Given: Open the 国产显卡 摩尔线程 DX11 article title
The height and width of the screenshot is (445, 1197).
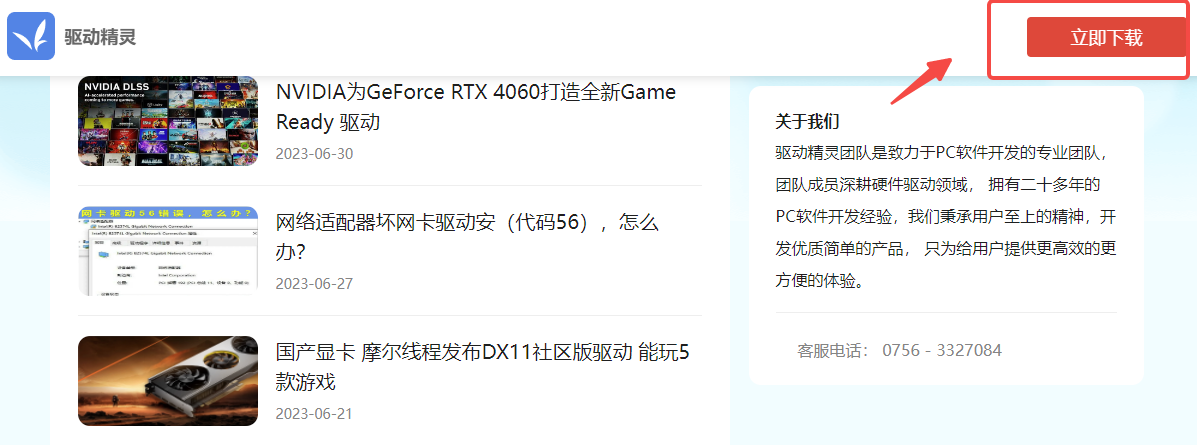Looking at the screenshot, I should pos(482,367).
